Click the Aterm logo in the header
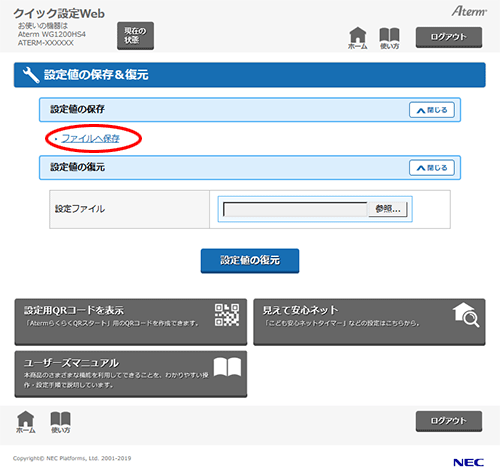The image size is (500, 476). (469, 11)
